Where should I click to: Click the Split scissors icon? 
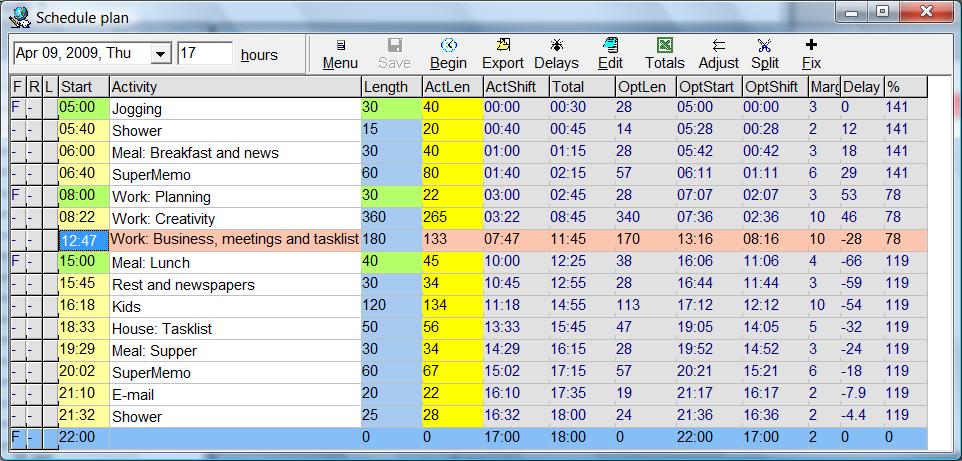pyautogui.click(x=765, y=46)
